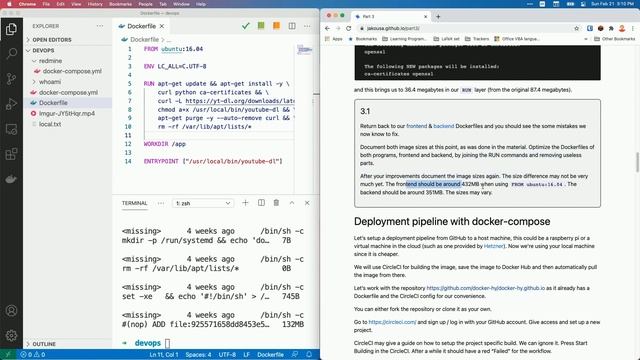The height and width of the screenshot is (360, 640).
Task: Reload the Chrome page
Action: pyautogui.click(x=349, y=28)
